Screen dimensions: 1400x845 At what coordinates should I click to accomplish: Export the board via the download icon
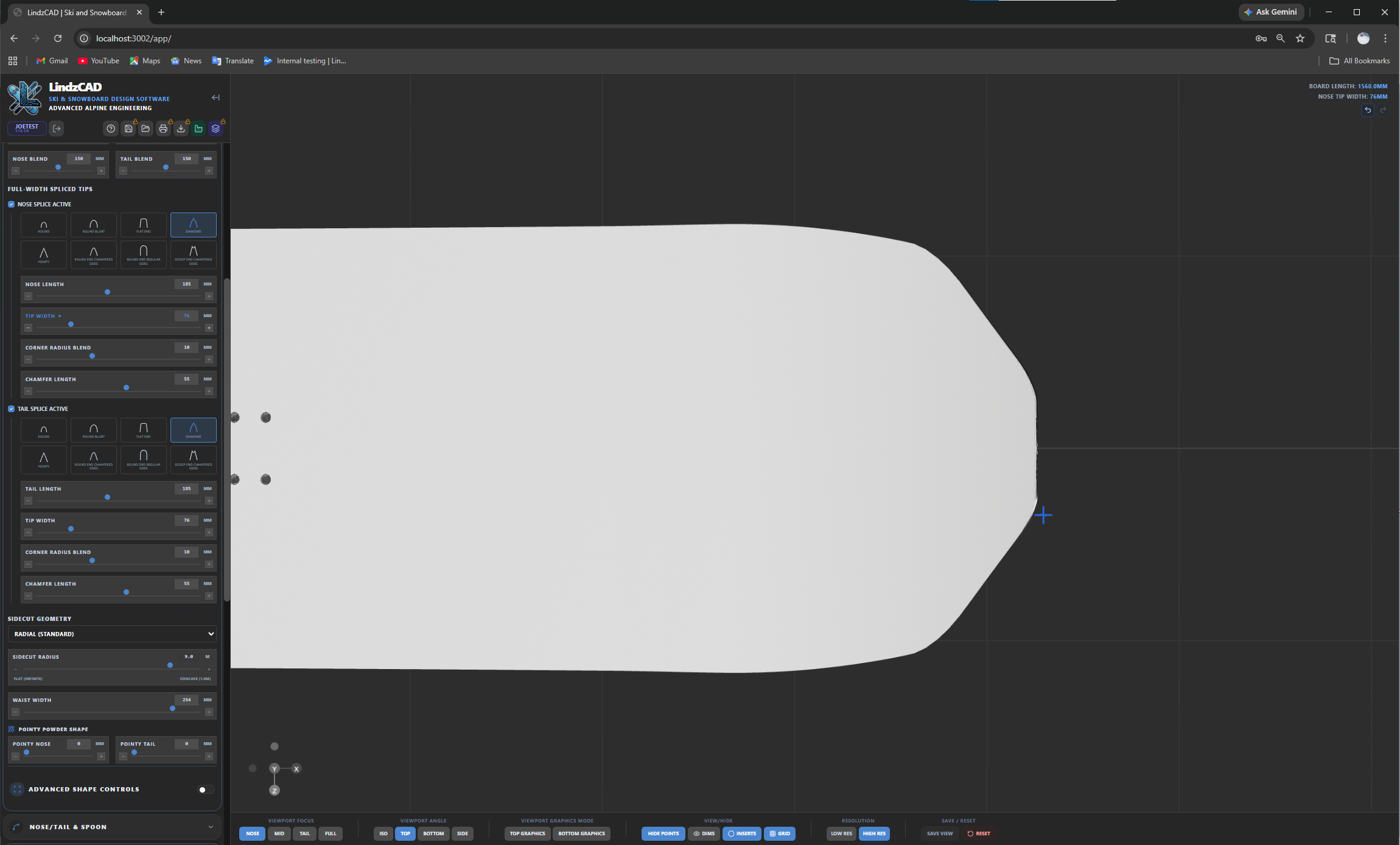181,128
